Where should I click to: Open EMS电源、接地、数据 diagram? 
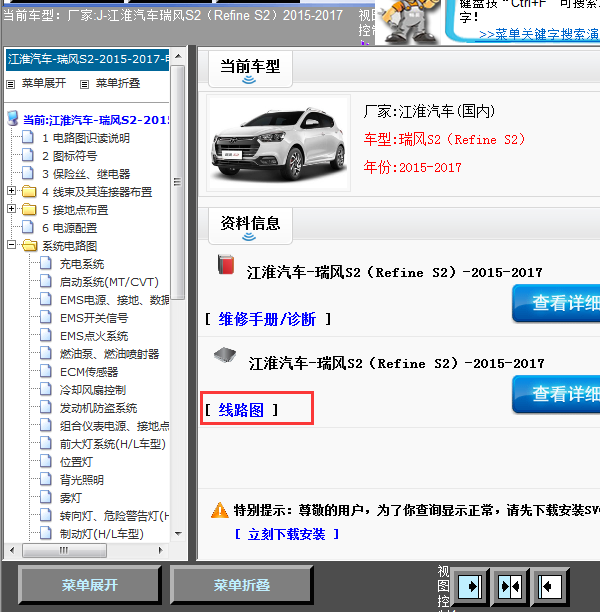(x=114, y=300)
